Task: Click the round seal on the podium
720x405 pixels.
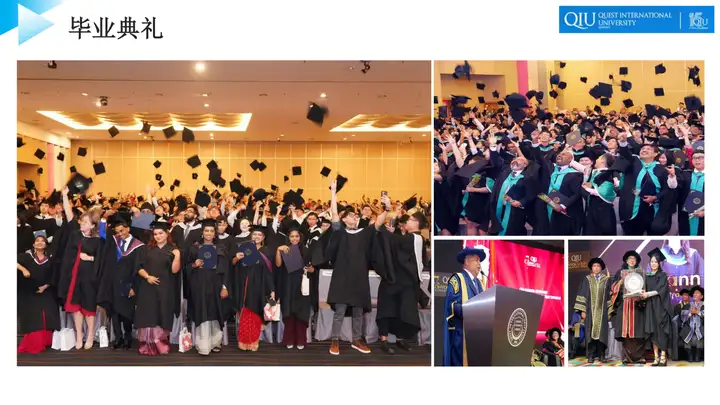Action: pyautogui.click(x=517, y=327)
